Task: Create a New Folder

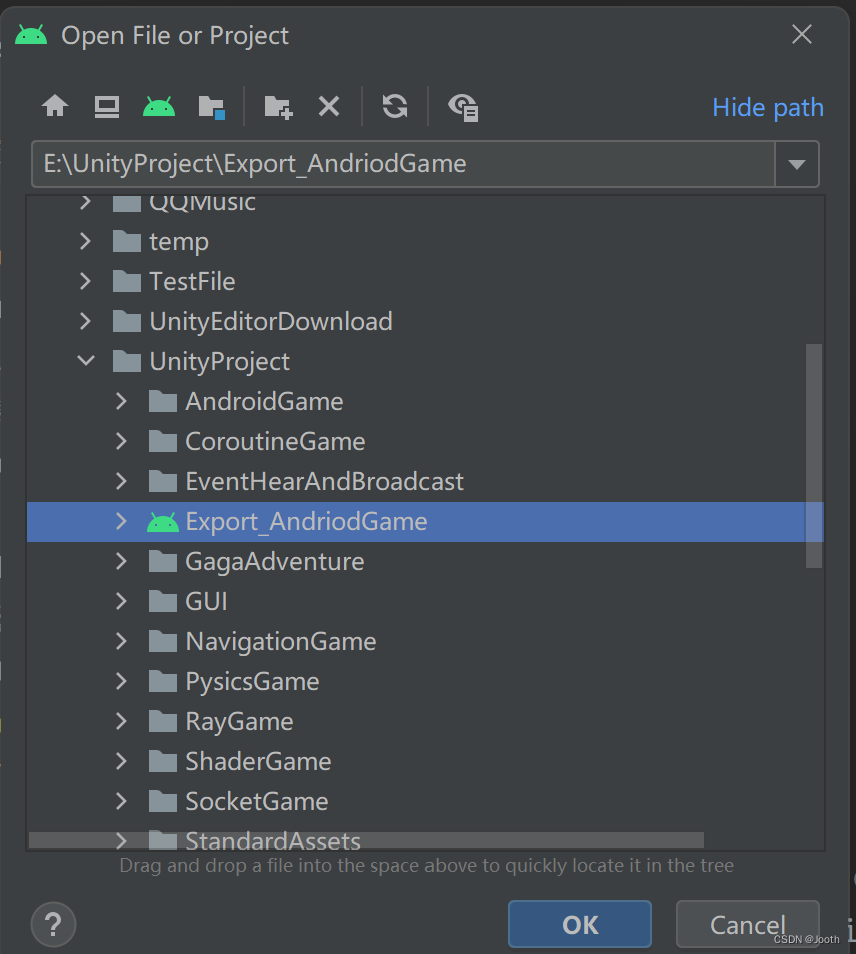Action: (x=276, y=106)
